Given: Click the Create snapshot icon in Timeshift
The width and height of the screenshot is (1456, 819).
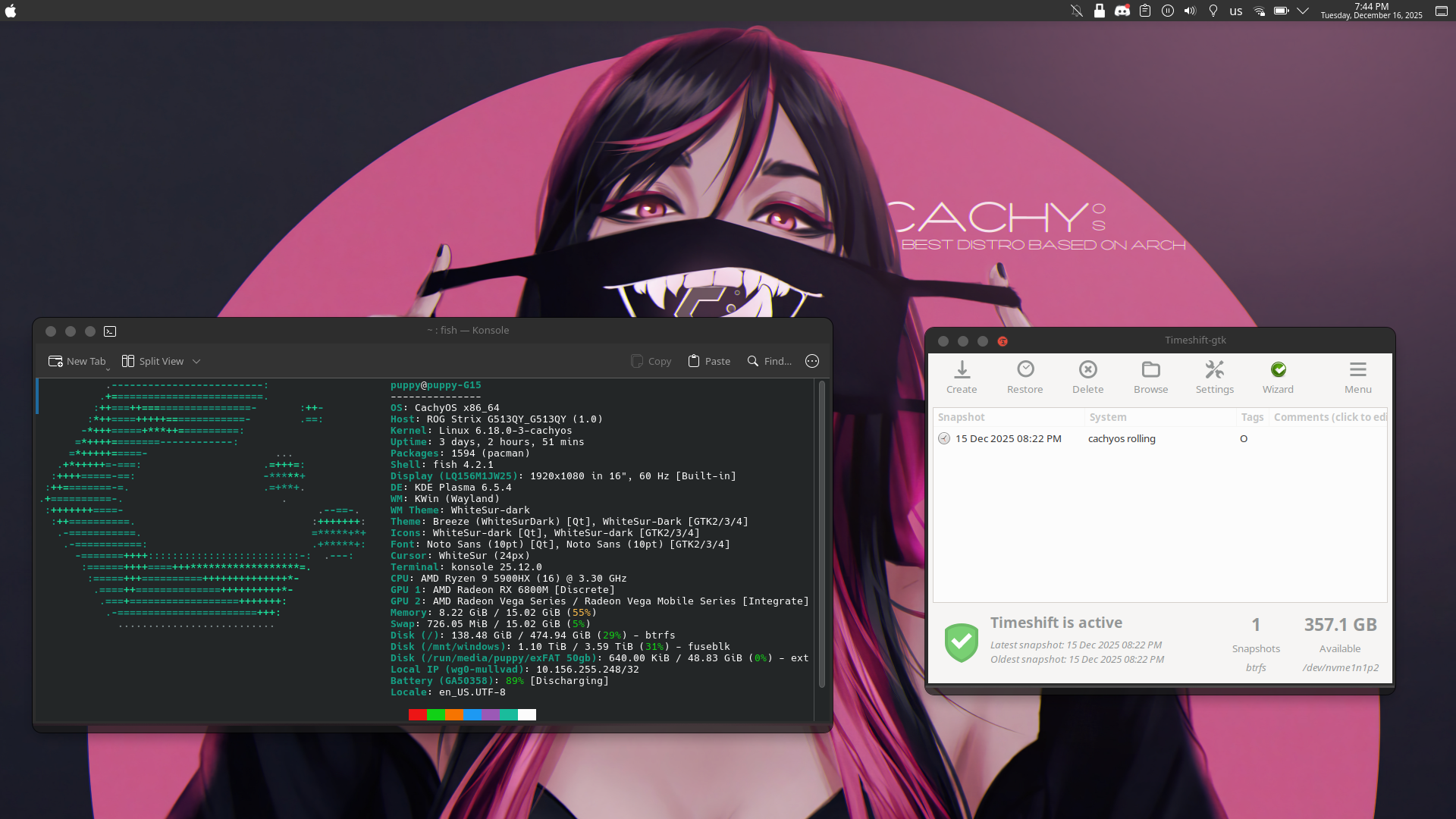Looking at the screenshot, I should click(962, 370).
